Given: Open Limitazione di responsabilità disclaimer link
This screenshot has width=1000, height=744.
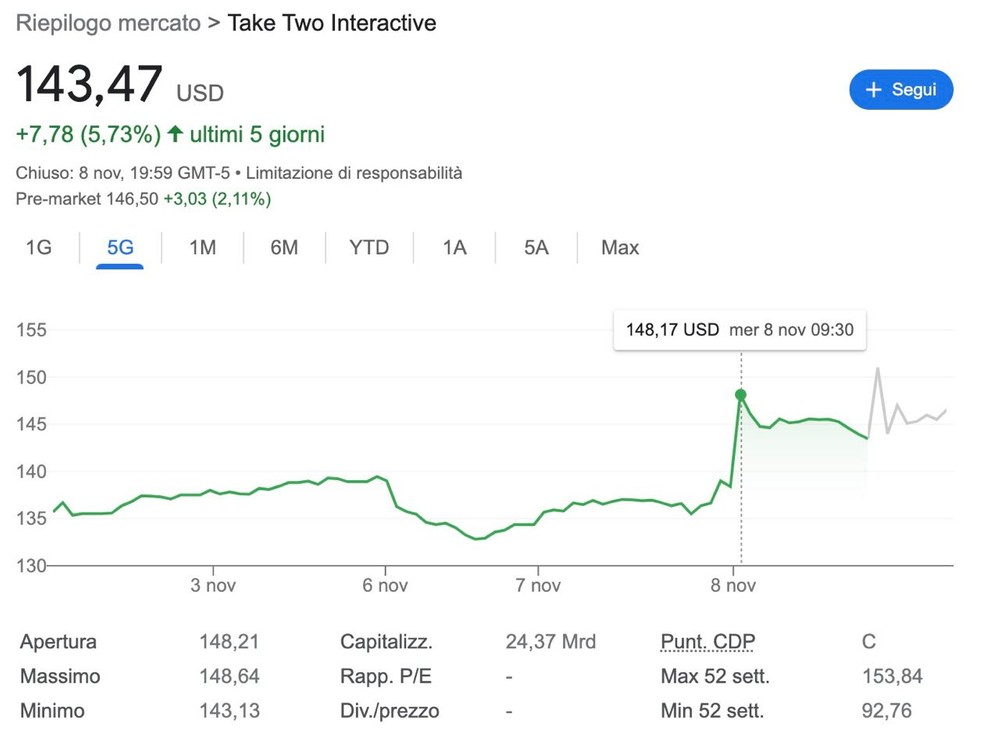Looking at the screenshot, I should pyautogui.click(x=354, y=173).
